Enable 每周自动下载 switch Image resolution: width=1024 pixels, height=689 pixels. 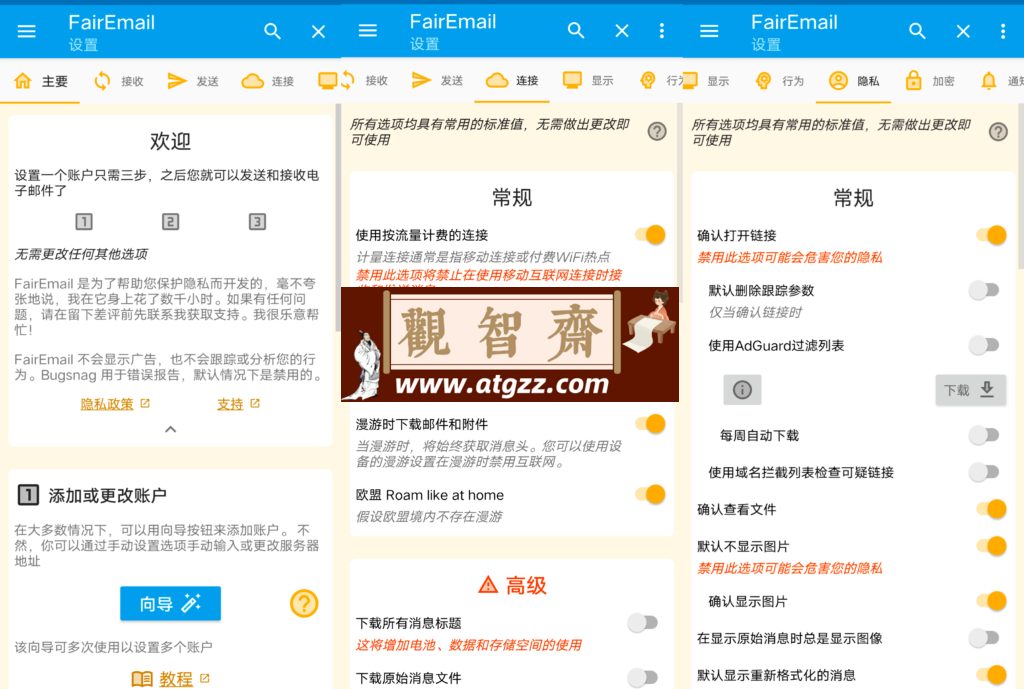pos(984,435)
